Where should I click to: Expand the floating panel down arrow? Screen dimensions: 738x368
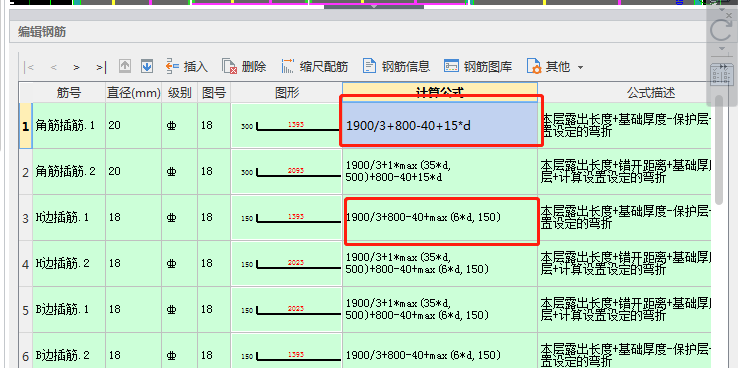click(x=721, y=49)
